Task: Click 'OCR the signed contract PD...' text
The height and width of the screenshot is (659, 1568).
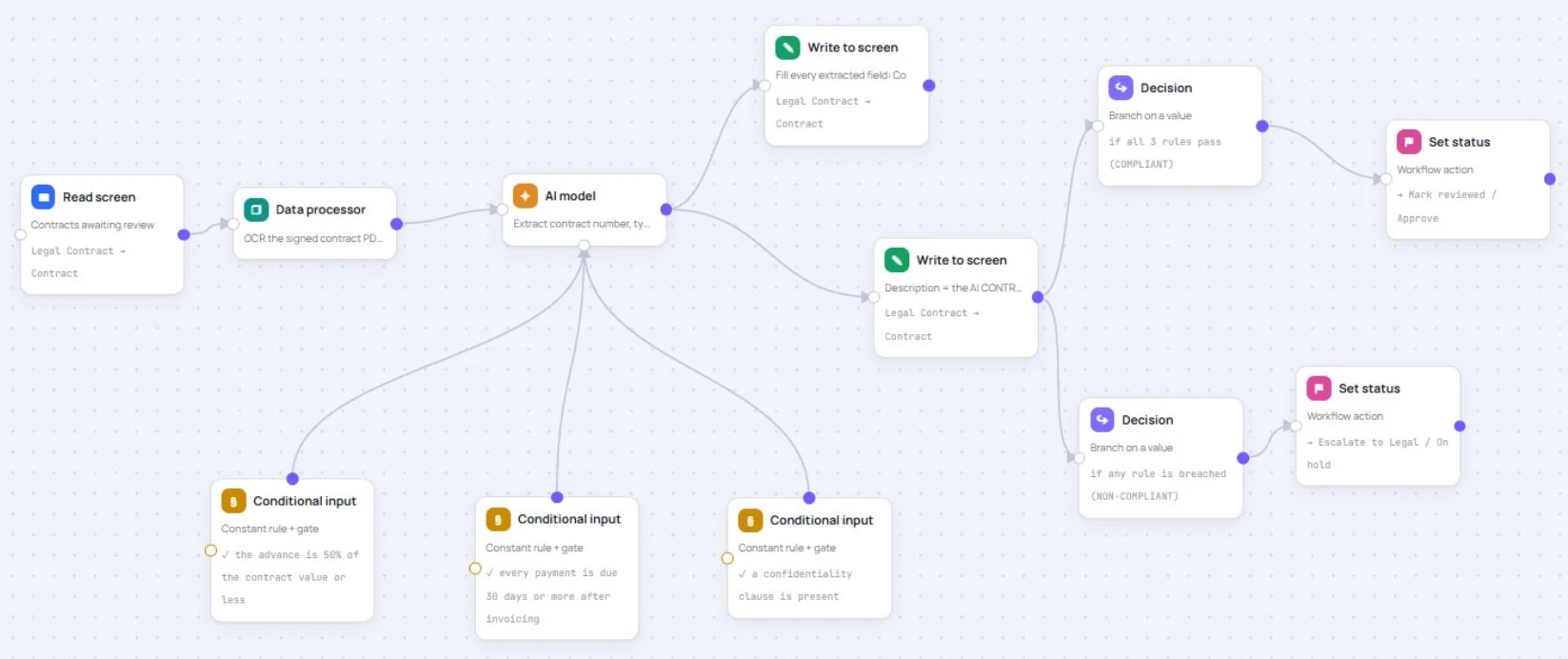Action: click(x=312, y=238)
